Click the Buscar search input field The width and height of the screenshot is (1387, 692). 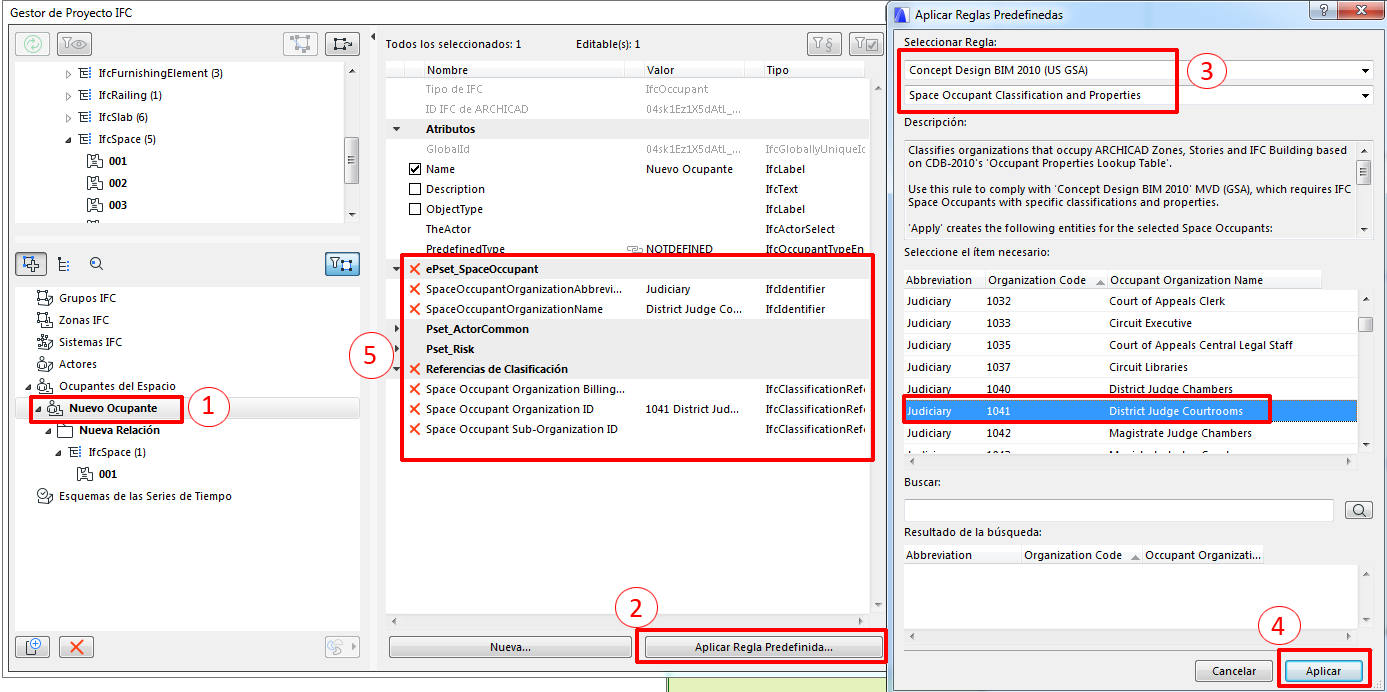[x=1119, y=510]
